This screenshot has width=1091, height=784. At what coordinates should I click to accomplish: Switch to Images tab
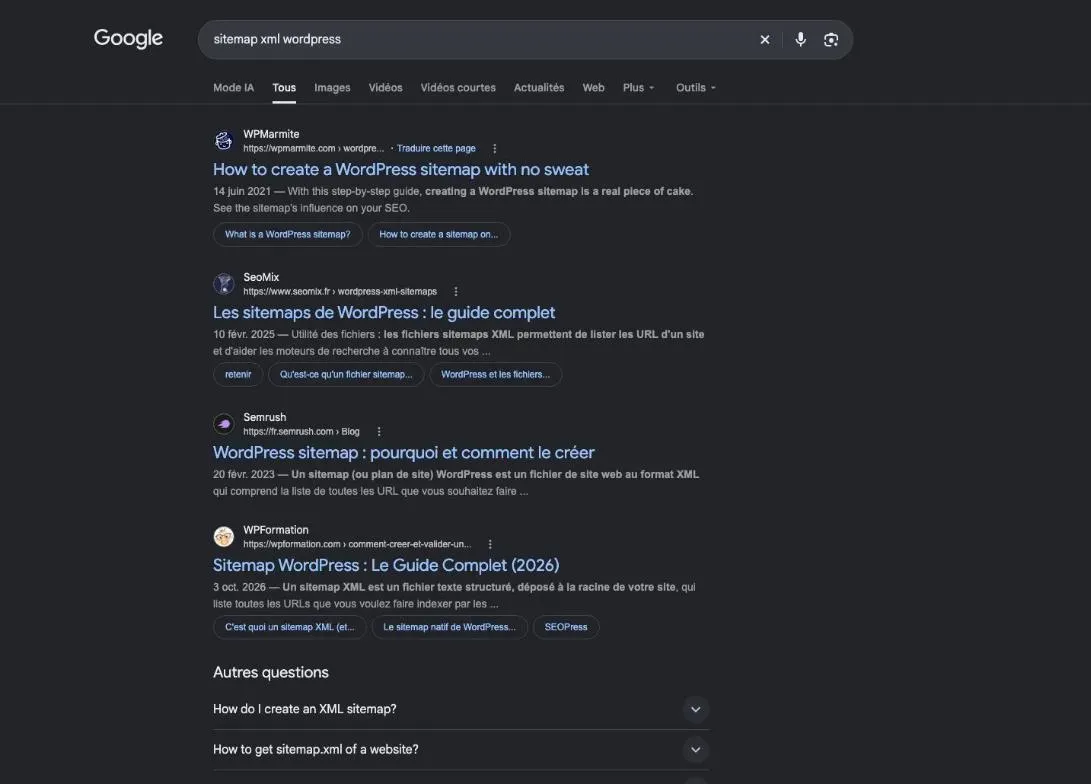point(332,88)
